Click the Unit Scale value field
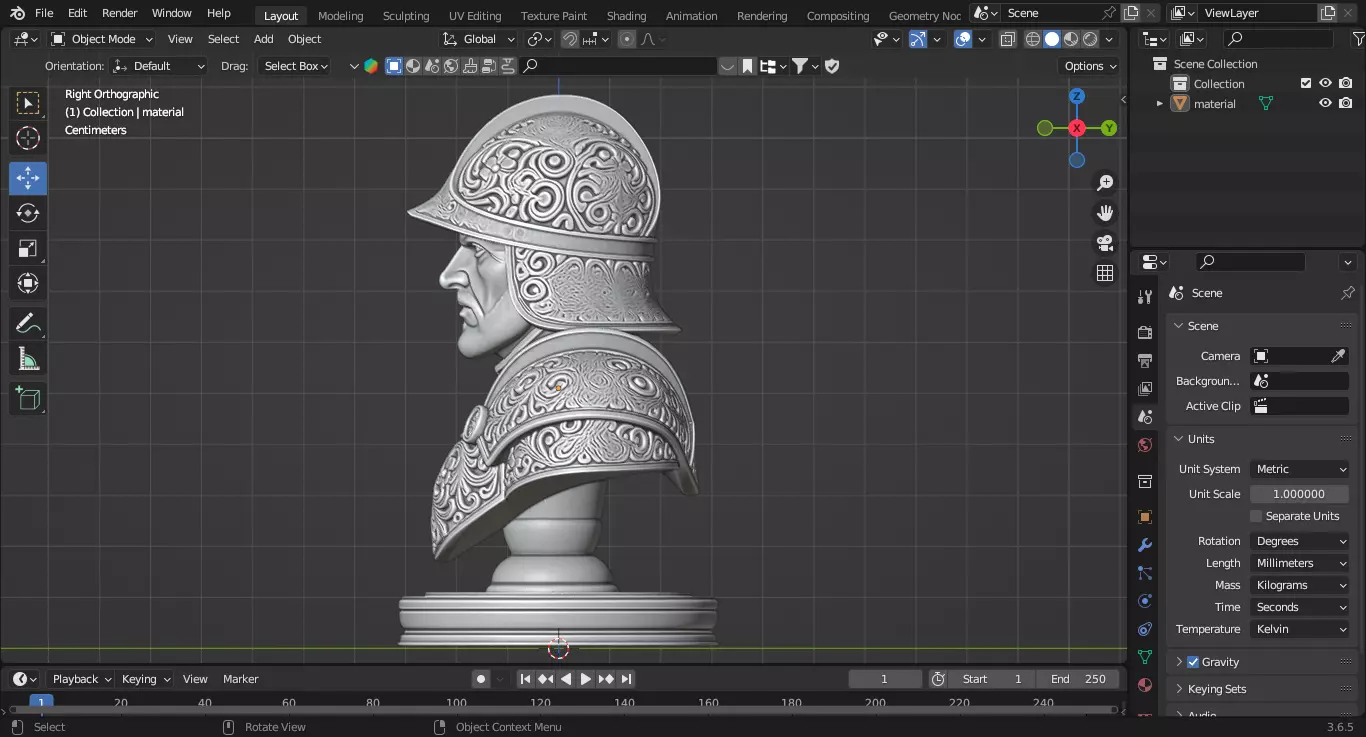 [x=1300, y=494]
